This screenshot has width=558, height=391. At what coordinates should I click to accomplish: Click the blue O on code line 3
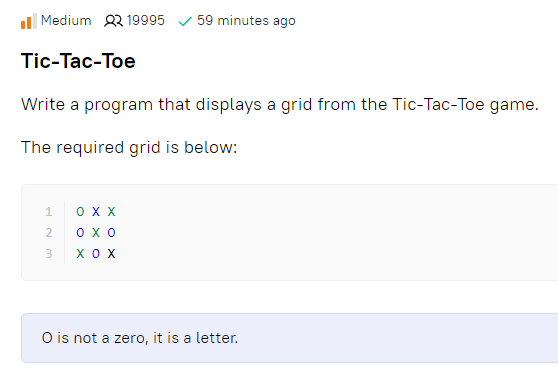pyautogui.click(x=96, y=254)
